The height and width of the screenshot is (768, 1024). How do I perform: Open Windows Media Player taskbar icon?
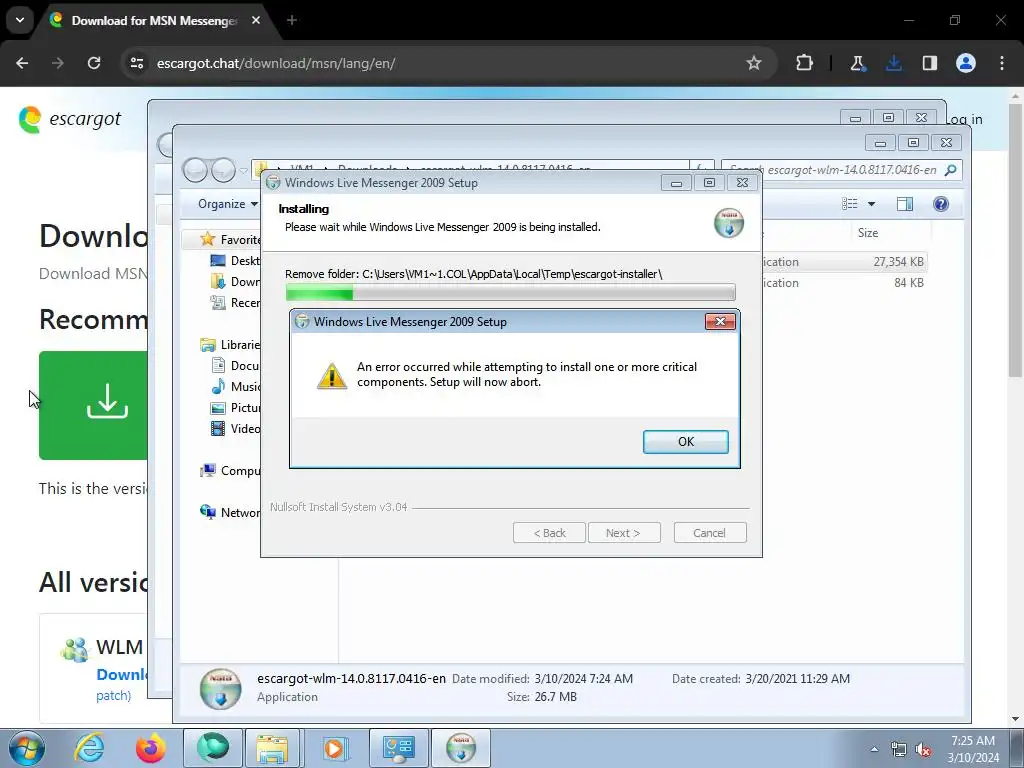pos(334,748)
